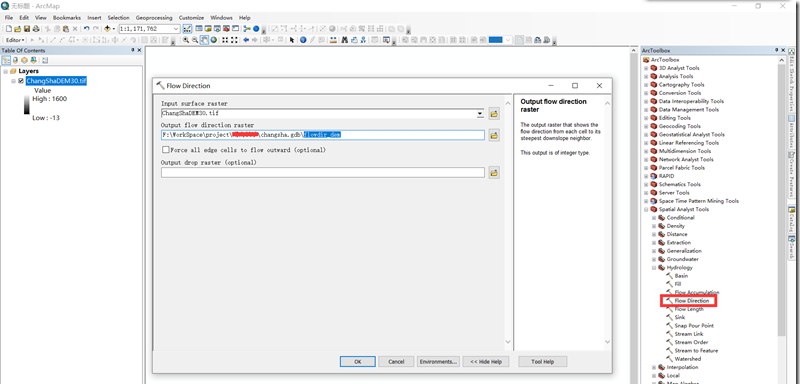Cancel the Flow Direction dialog
Image resolution: width=800 pixels, height=384 pixels.
[x=396, y=361]
